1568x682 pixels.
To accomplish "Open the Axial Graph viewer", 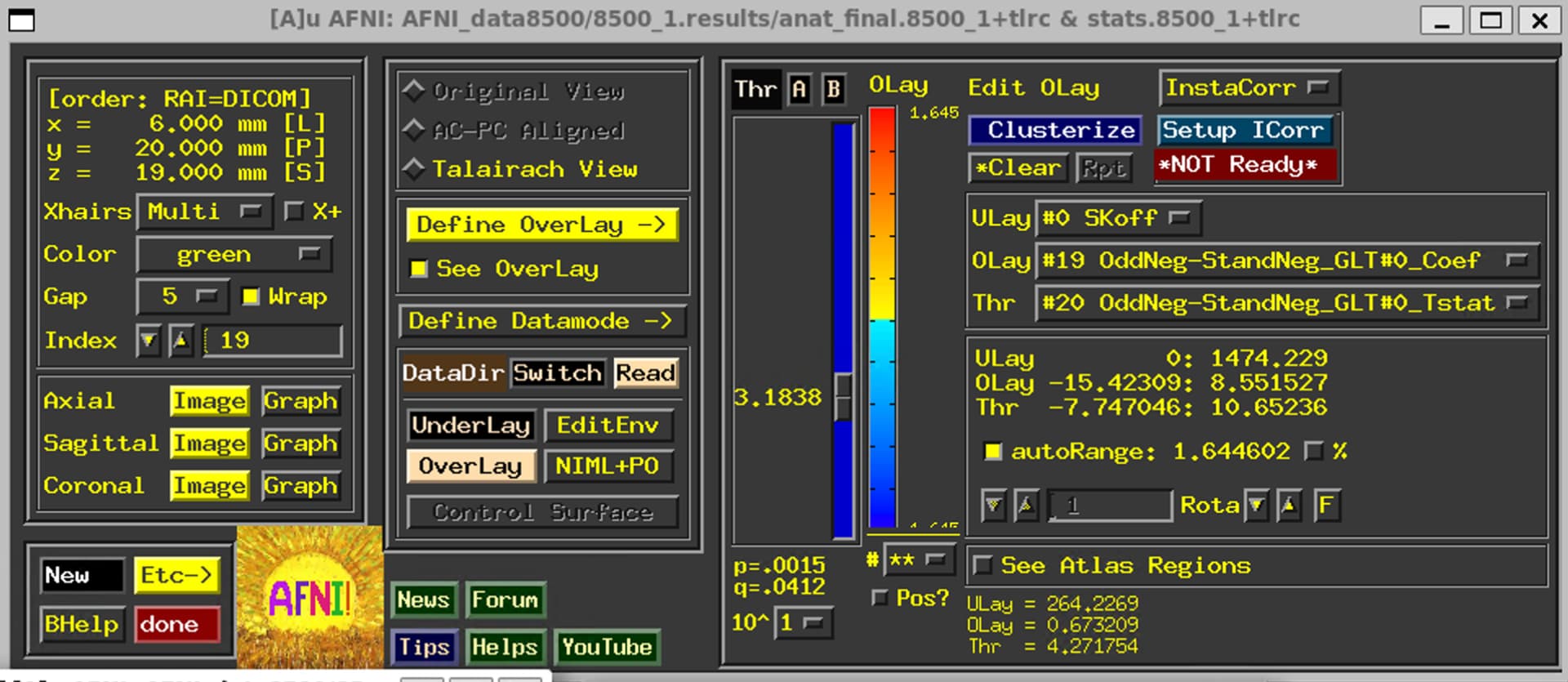I will point(301,401).
